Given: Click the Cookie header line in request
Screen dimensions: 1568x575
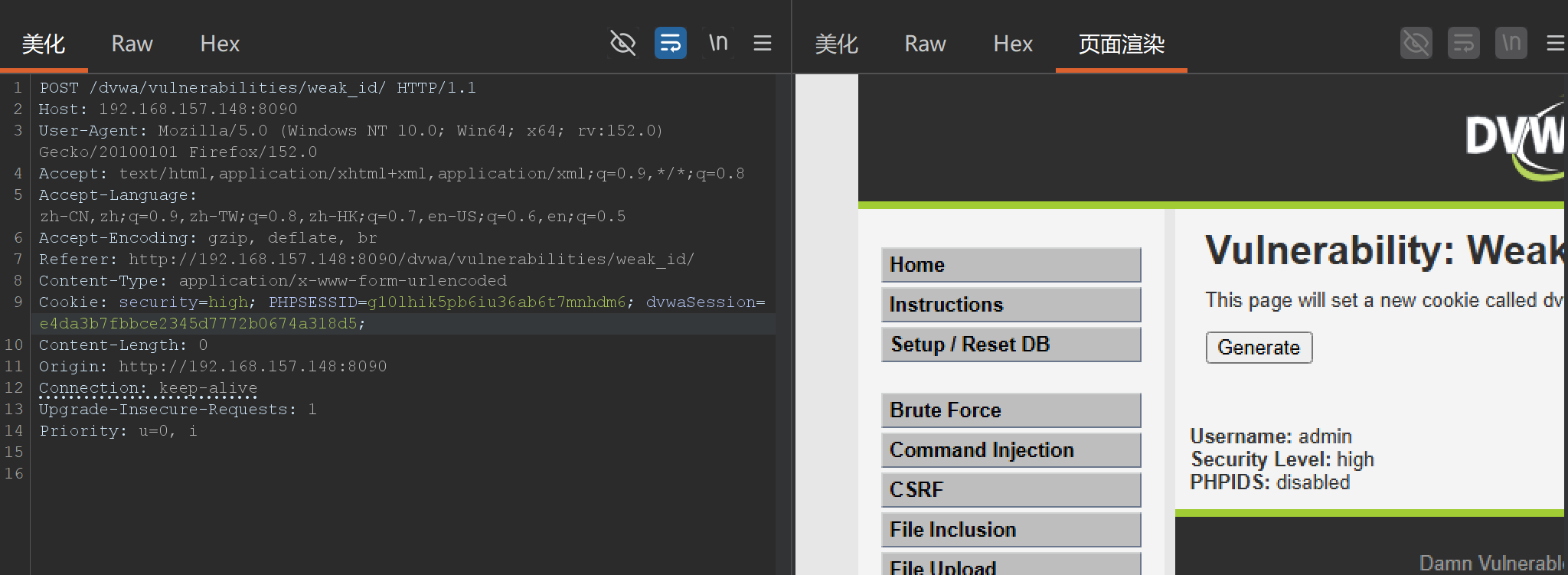Looking at the screenshot, I should pos(402,312).
